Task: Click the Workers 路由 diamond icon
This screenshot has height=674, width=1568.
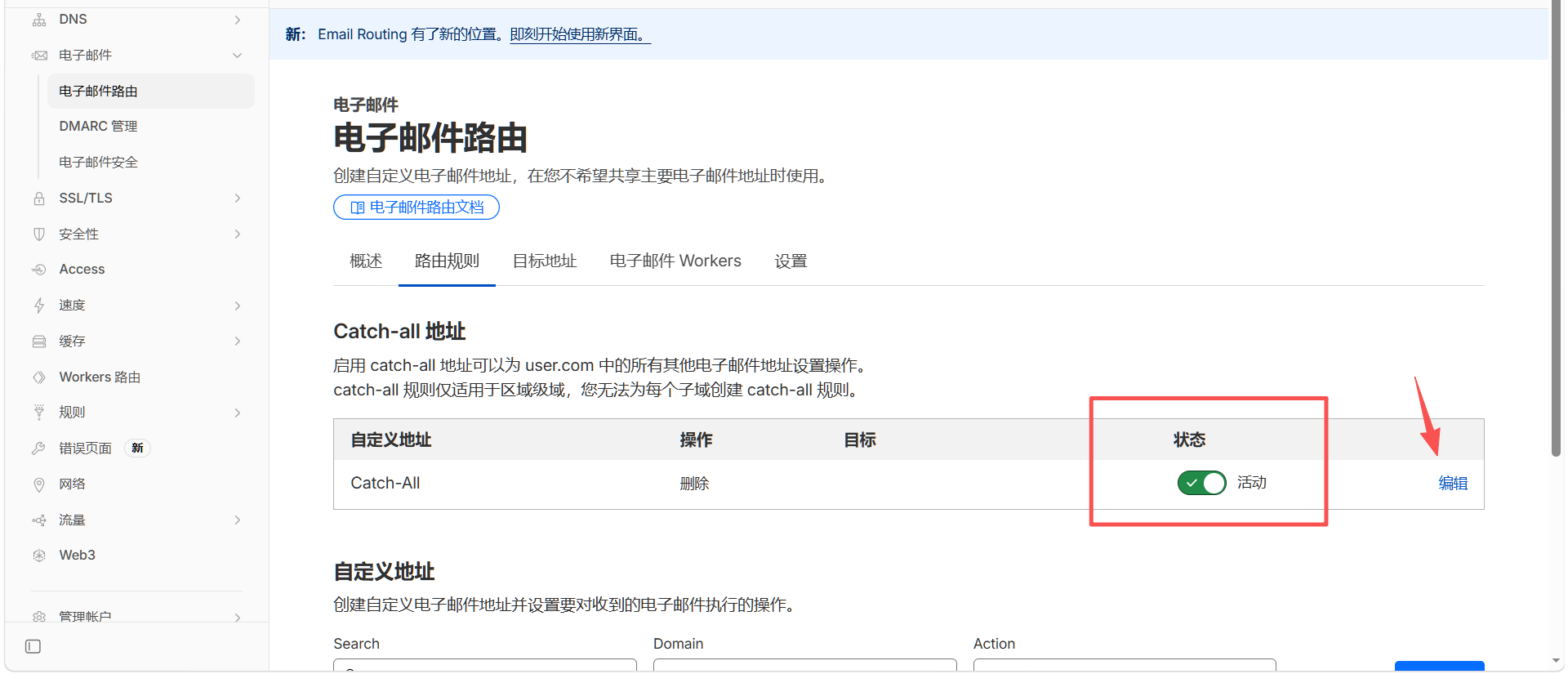Action: (x=39, y=377)
